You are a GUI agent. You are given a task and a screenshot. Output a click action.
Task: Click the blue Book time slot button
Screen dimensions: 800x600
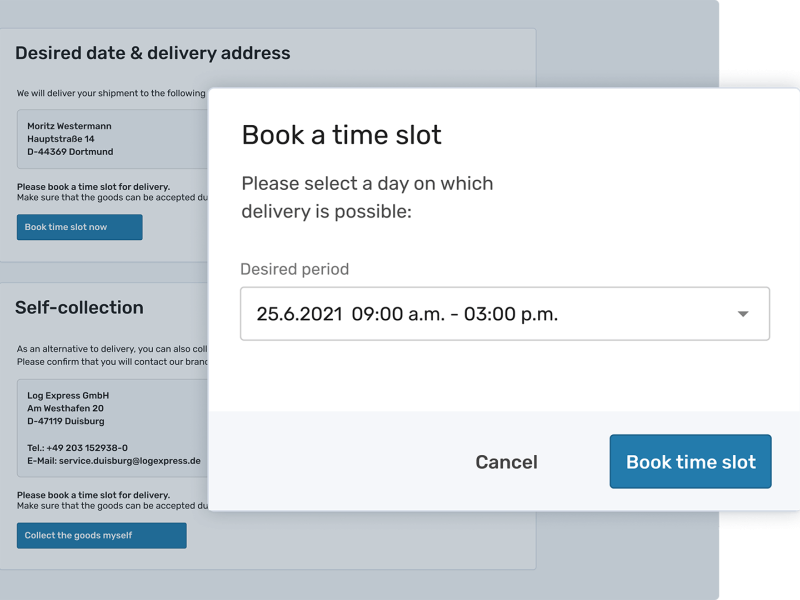(690, 461)
